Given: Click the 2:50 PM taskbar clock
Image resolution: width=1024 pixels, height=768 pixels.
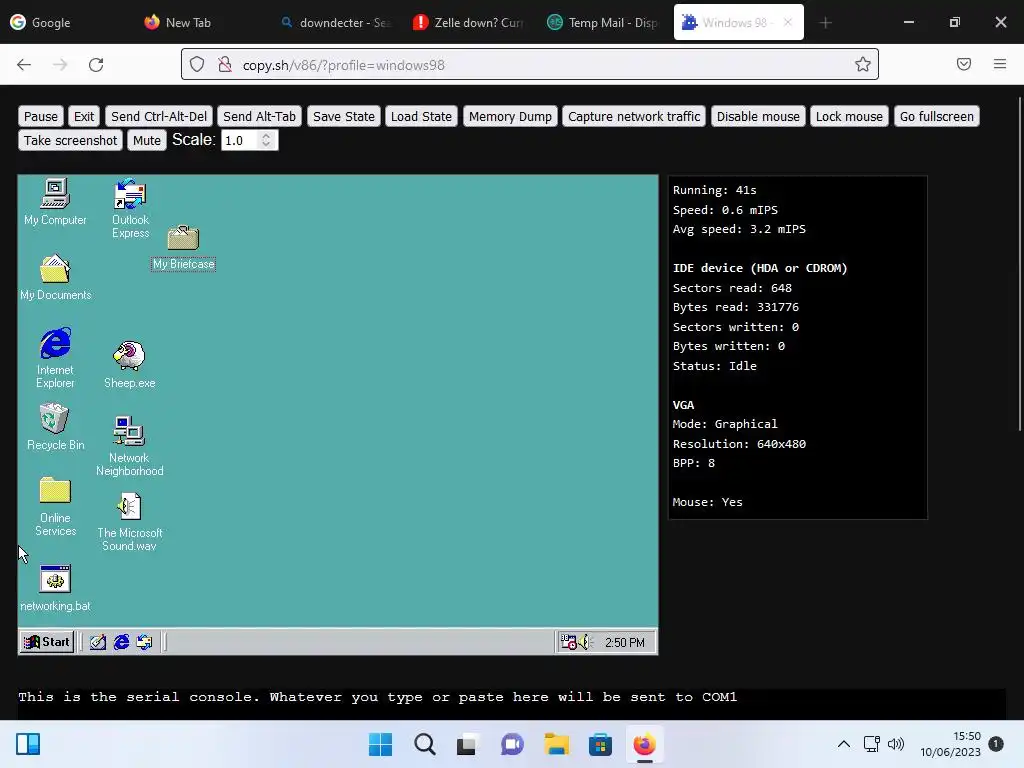Looking at the screenshot, I should [x=624, y=643].
